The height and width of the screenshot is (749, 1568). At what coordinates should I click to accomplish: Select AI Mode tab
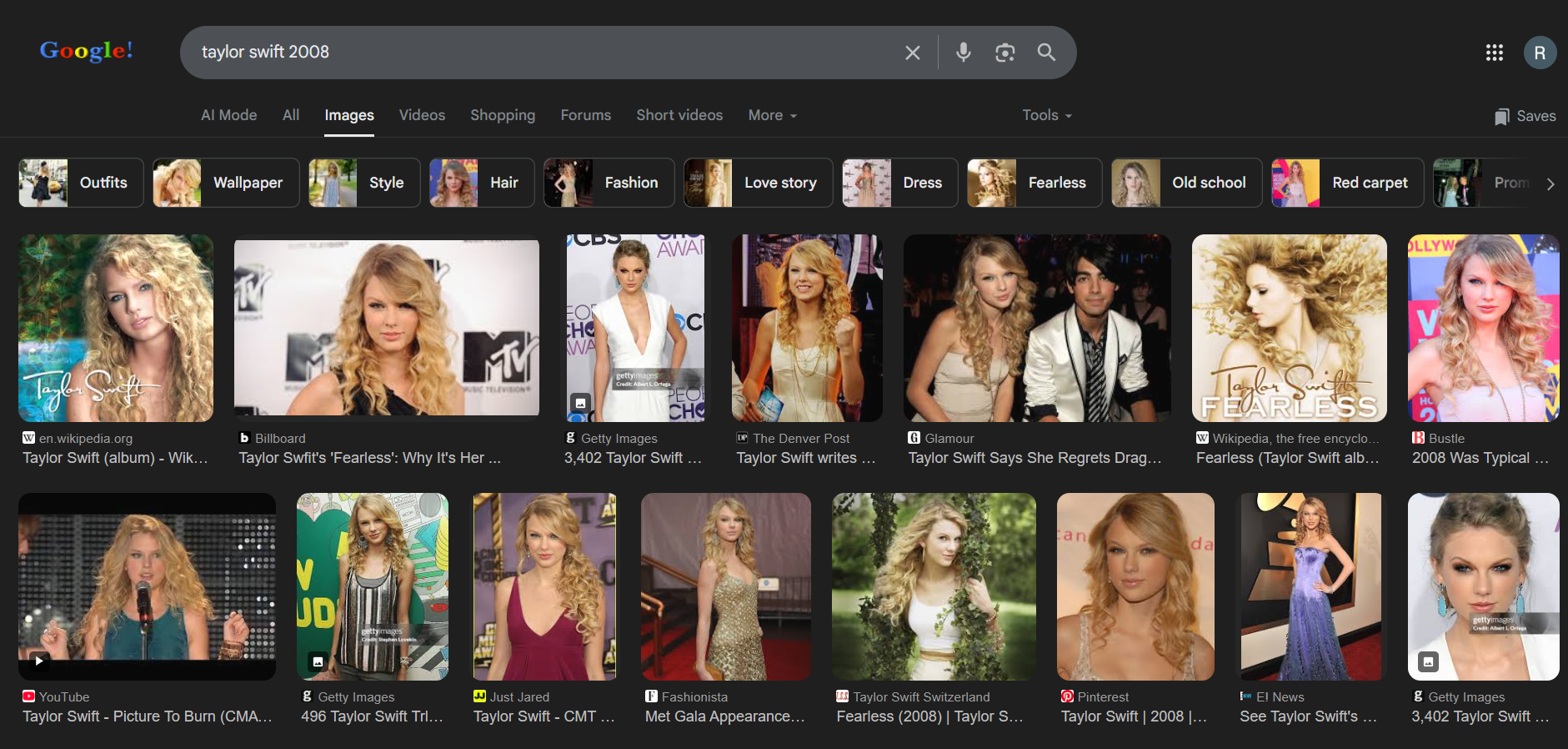coord(228,115)
